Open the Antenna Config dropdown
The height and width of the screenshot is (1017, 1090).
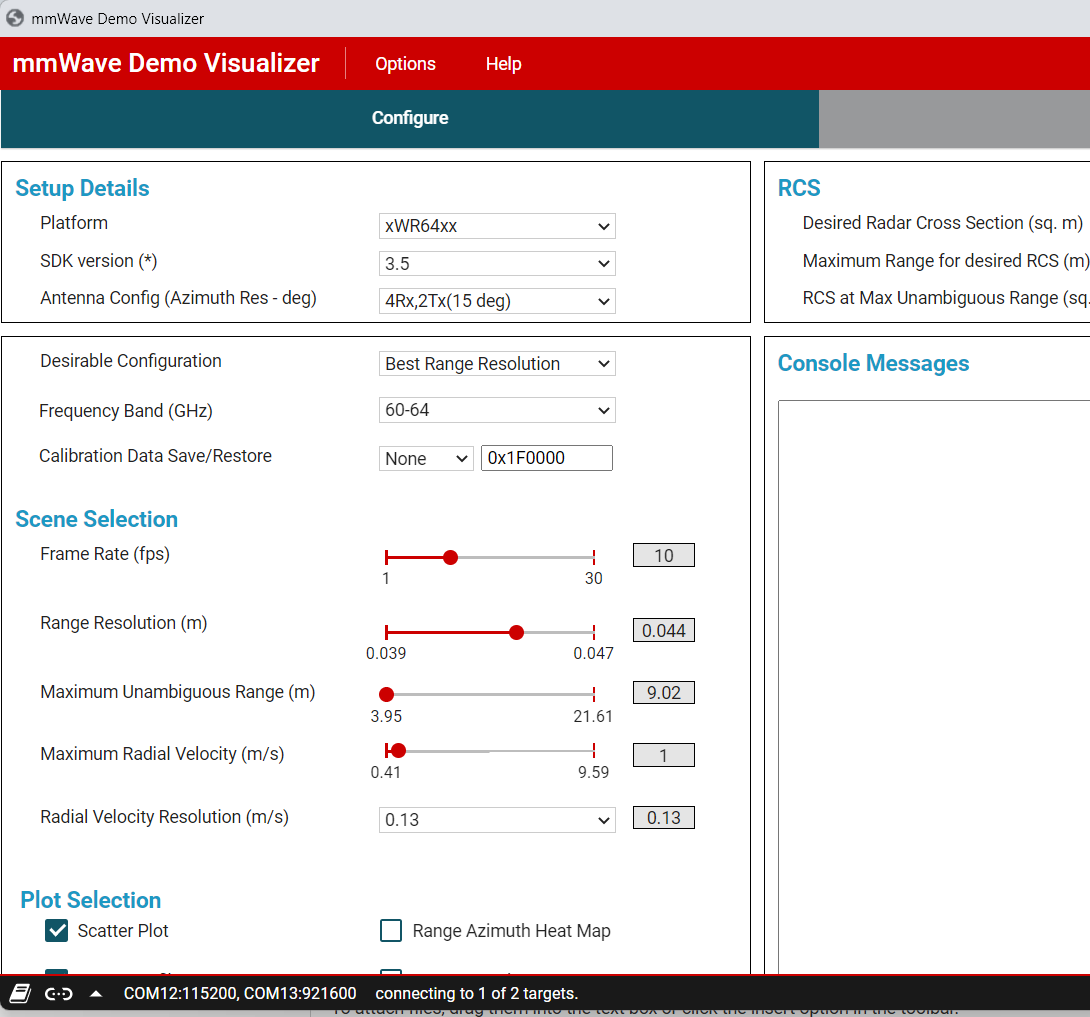(x=497, y=301)
